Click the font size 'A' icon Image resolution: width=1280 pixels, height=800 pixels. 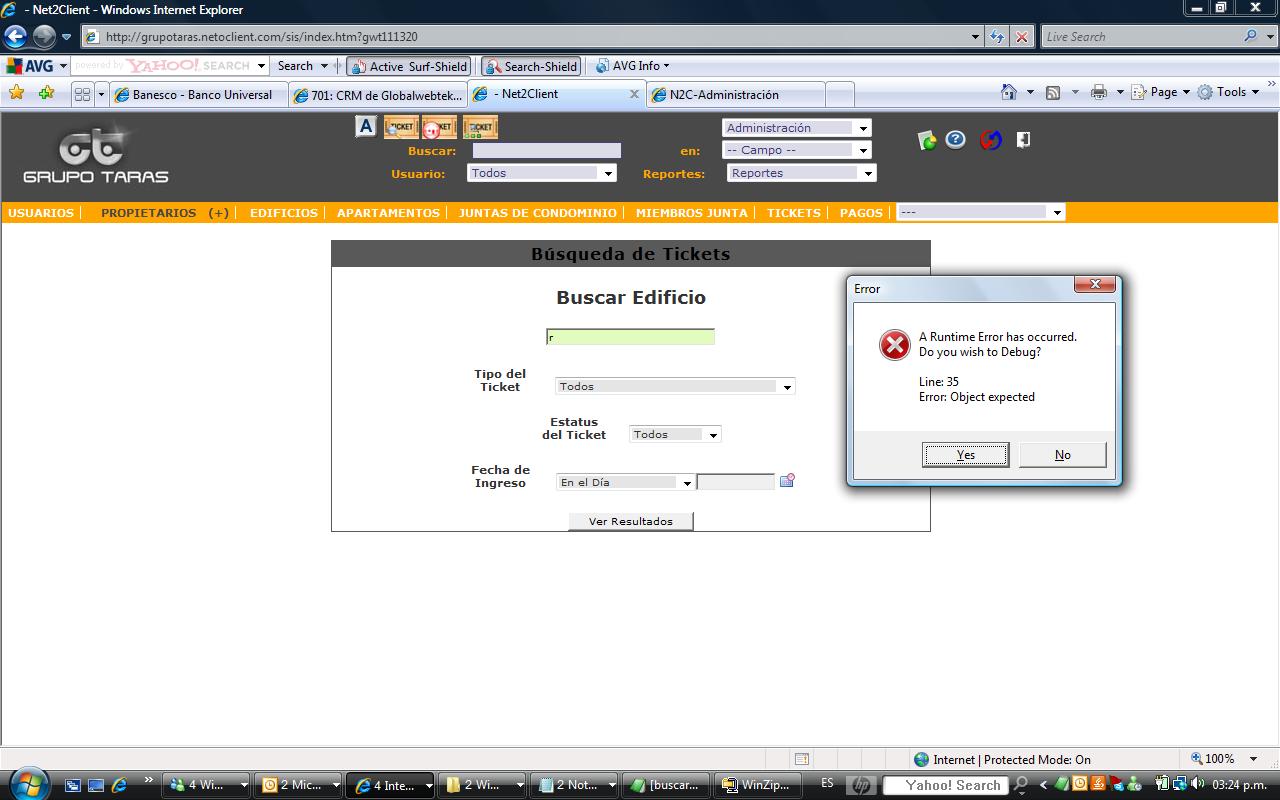(366, 126)
